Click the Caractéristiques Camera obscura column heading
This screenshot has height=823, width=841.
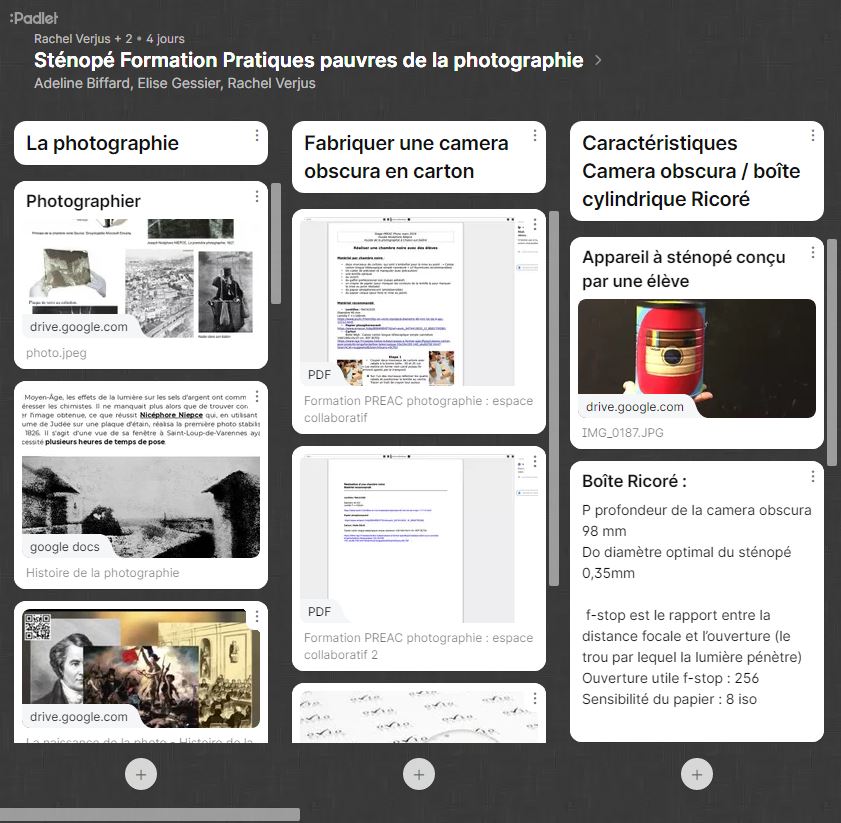691,171
